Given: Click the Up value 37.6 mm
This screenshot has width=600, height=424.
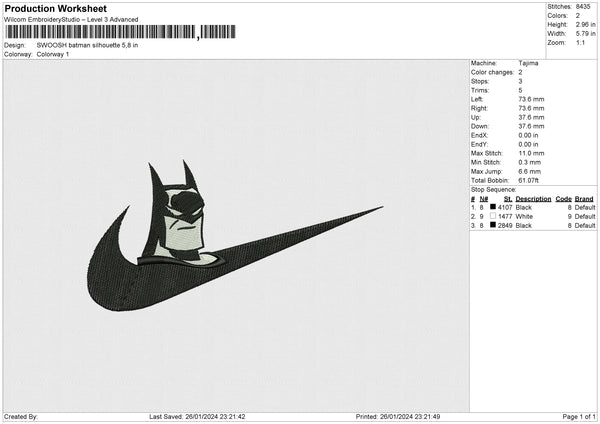Looking at the screenshot, I should [531, 117].
